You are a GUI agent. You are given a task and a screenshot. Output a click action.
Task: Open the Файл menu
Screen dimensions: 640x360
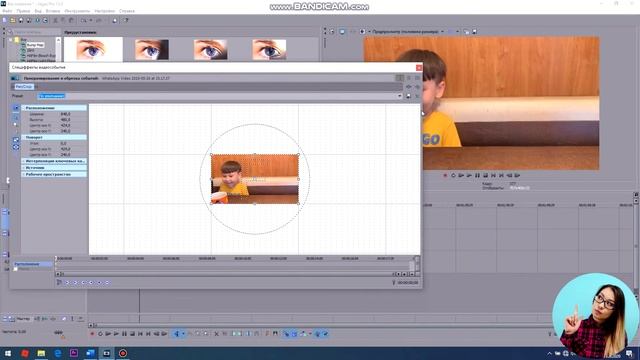(x=7, y=11)
